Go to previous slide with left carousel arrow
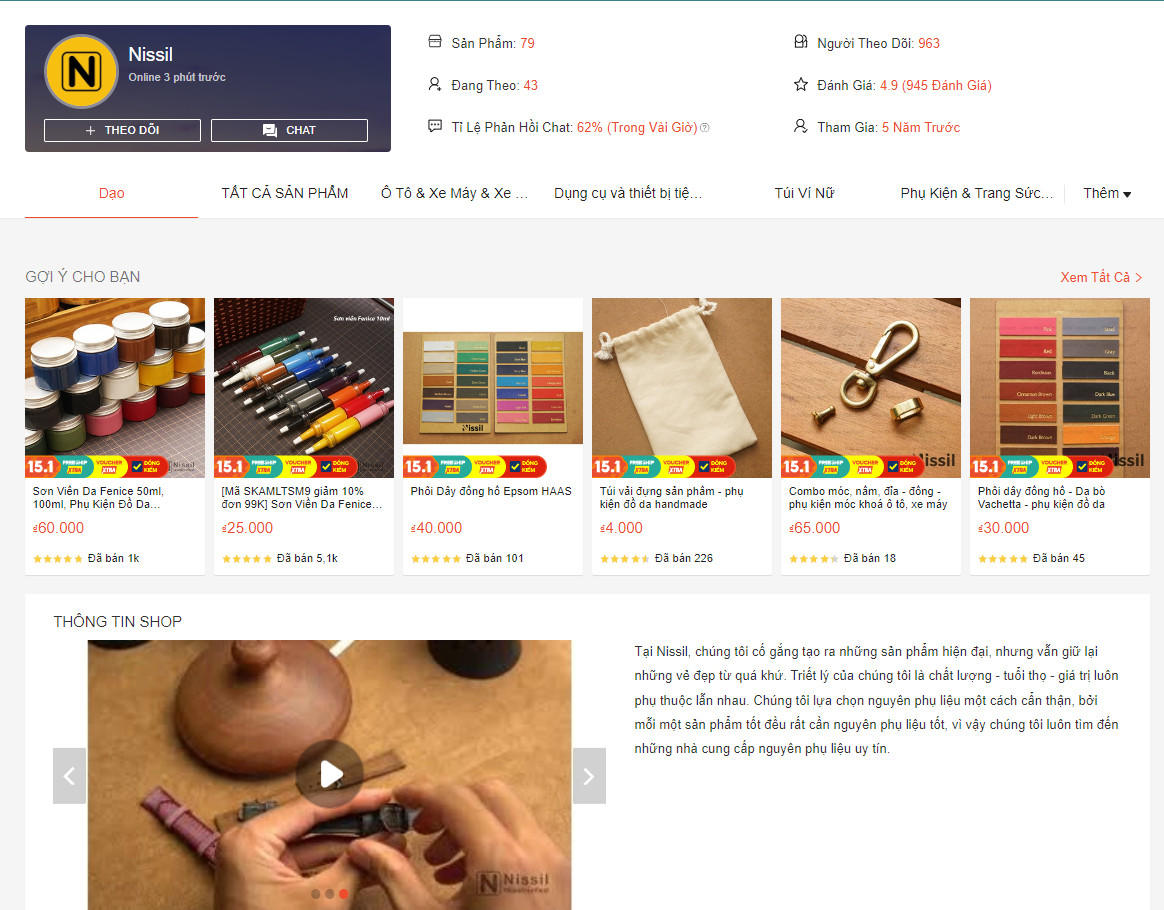1164x910 pixels. 70,776
